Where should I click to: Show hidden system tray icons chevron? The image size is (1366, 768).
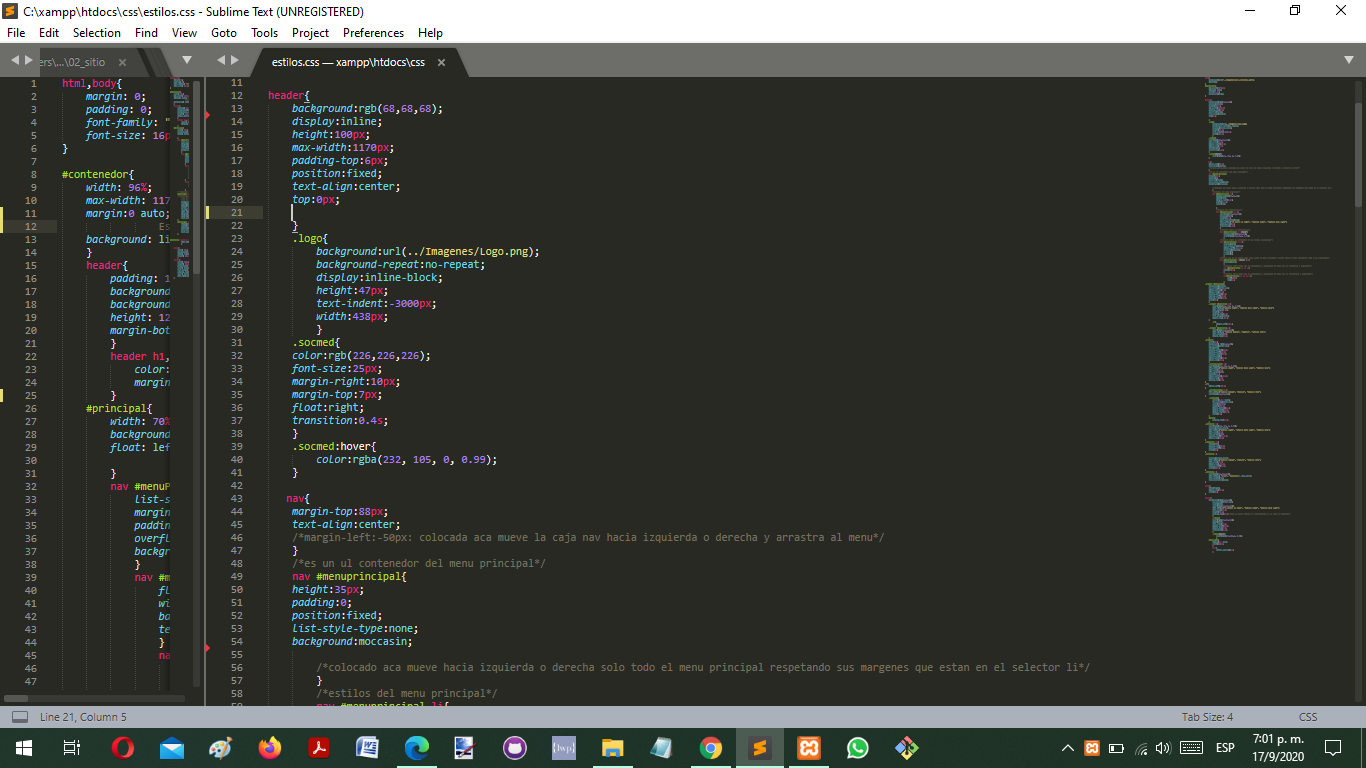pyautogui.click(x=1068, y=748)
